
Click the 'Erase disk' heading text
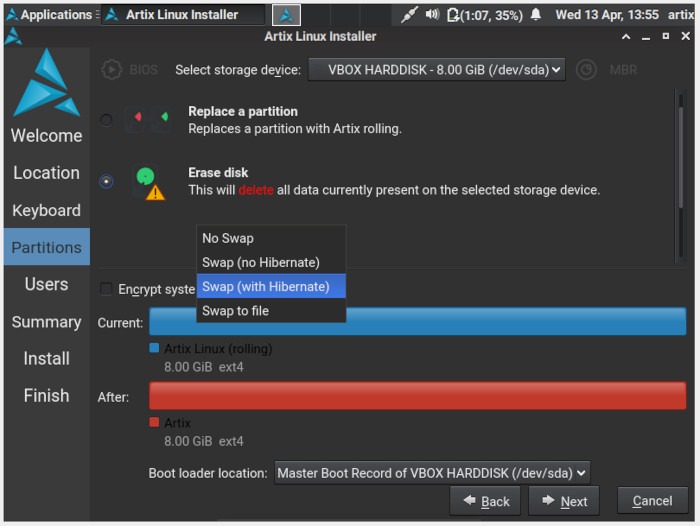[x=218, y=173]
